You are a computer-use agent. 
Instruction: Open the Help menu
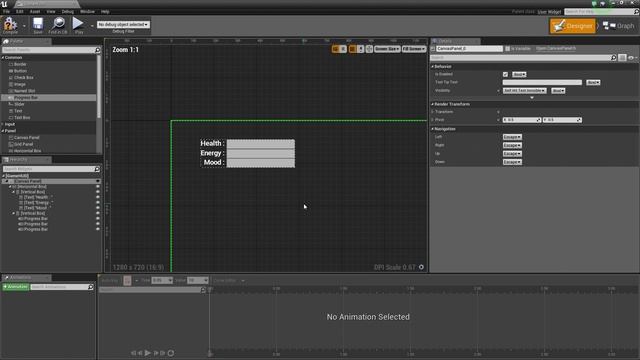pyautogui.click(x=105, y=11)
